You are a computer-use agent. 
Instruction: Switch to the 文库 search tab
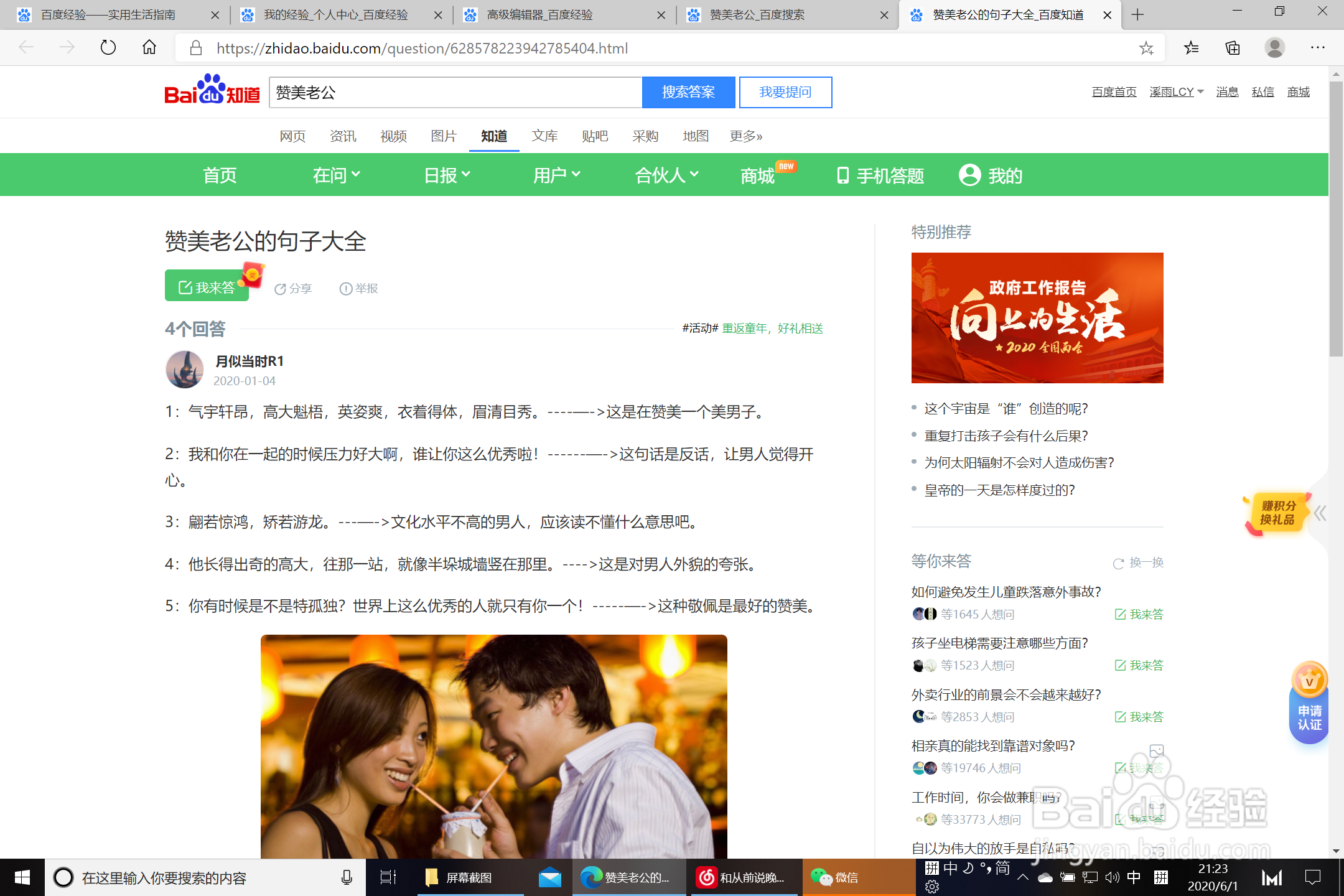(544, 136)
